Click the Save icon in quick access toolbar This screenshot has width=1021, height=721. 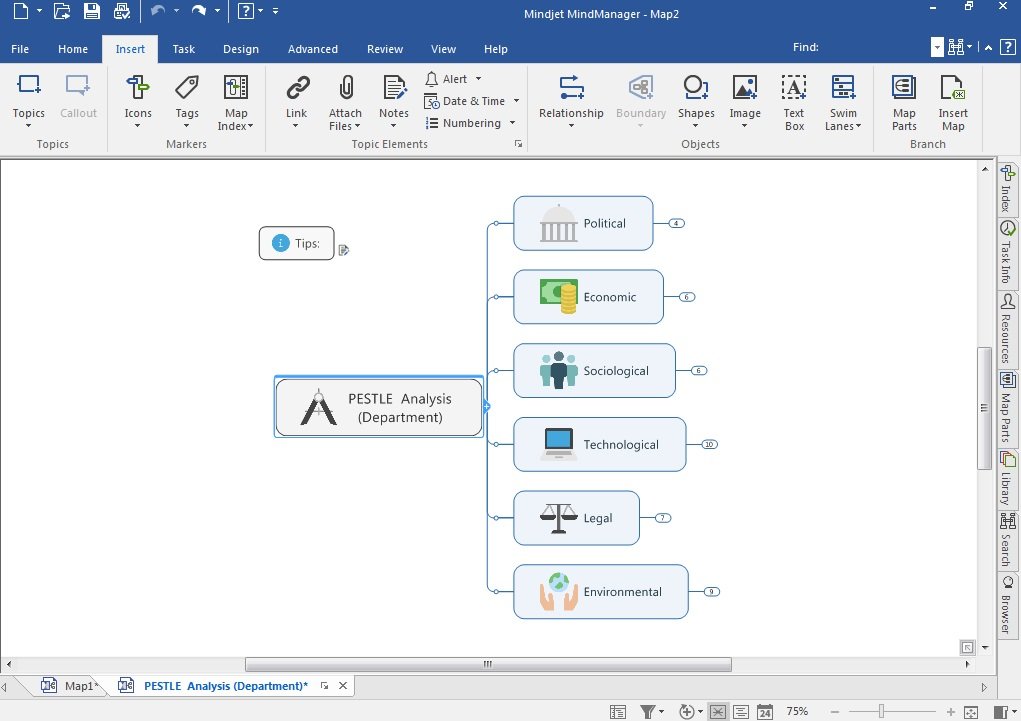[92, 12]
